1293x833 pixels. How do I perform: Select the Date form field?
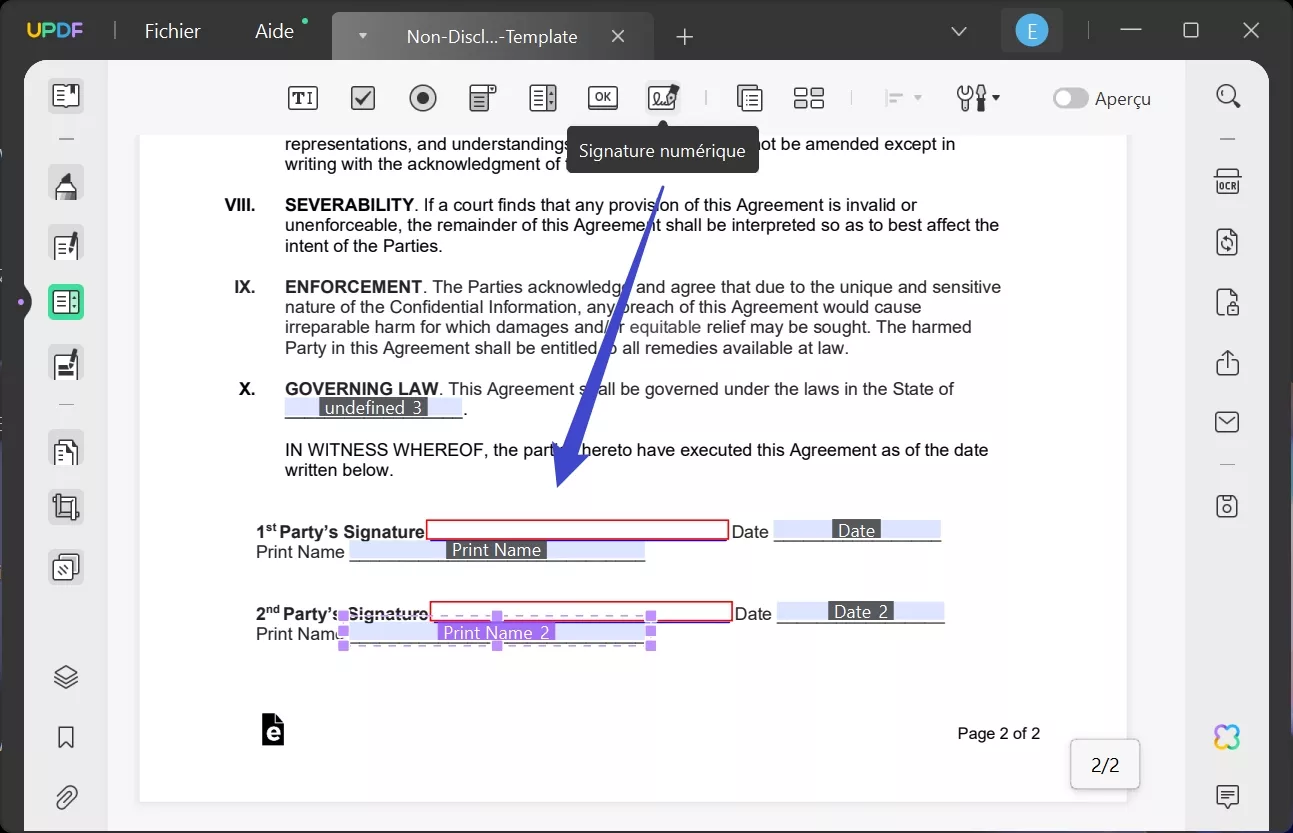857,531
